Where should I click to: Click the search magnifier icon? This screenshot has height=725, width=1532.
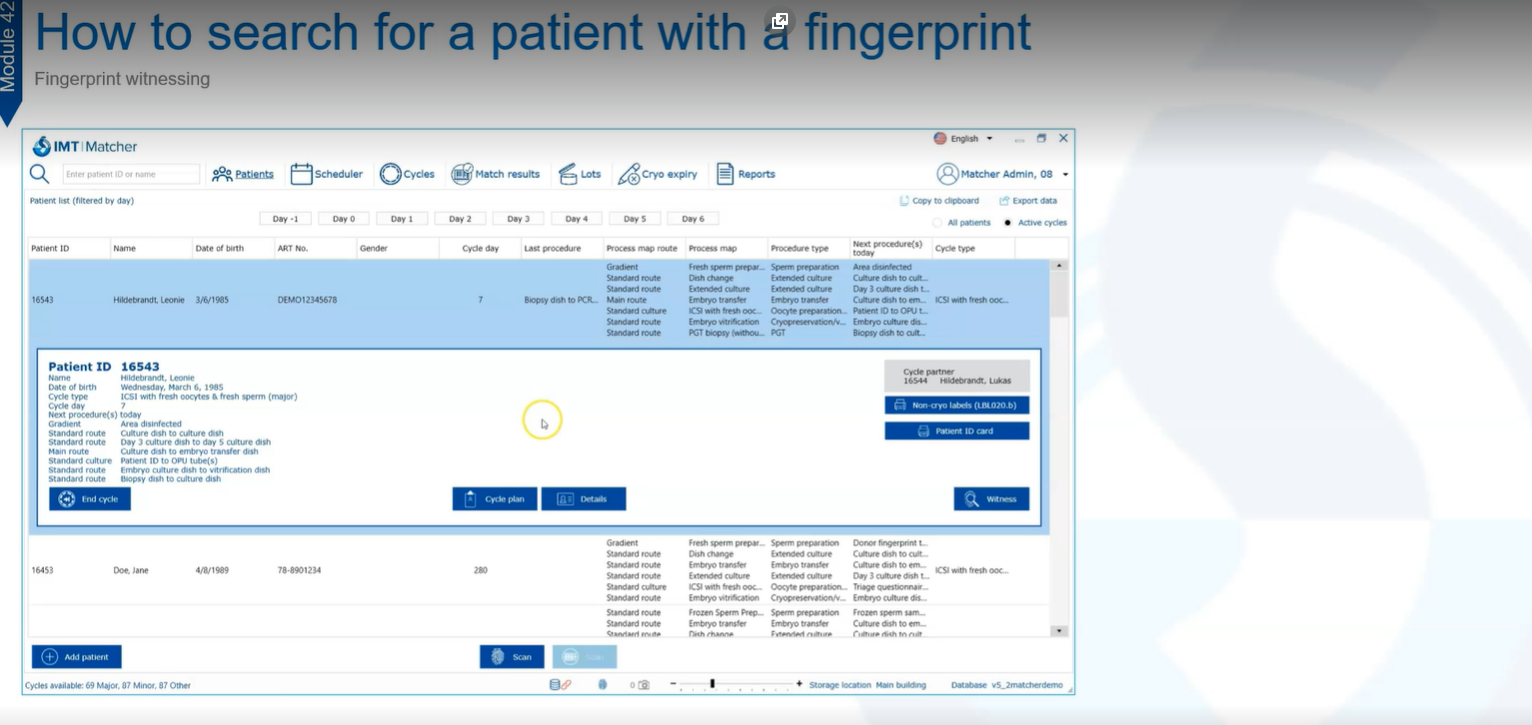click(39, 174)
